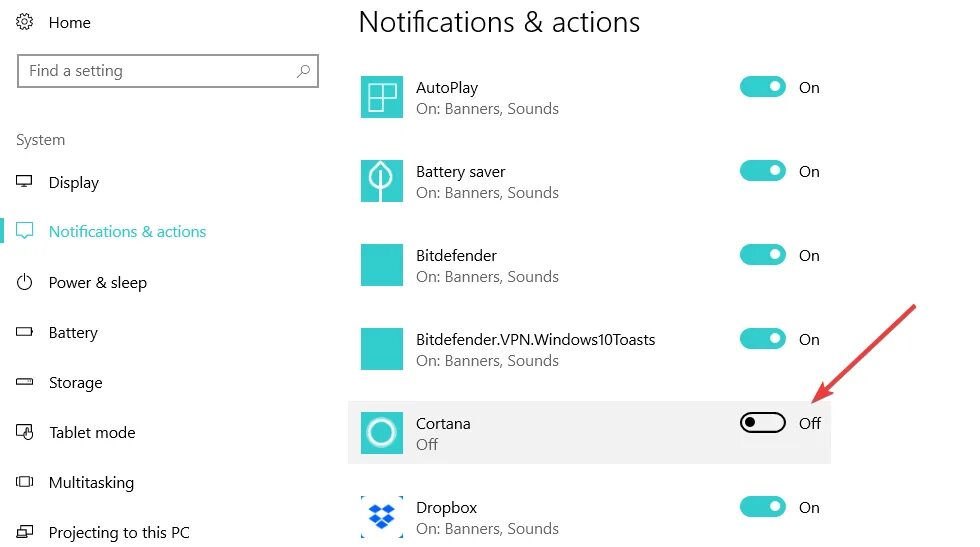Click the Cortana circle icon

coord(382,433)
